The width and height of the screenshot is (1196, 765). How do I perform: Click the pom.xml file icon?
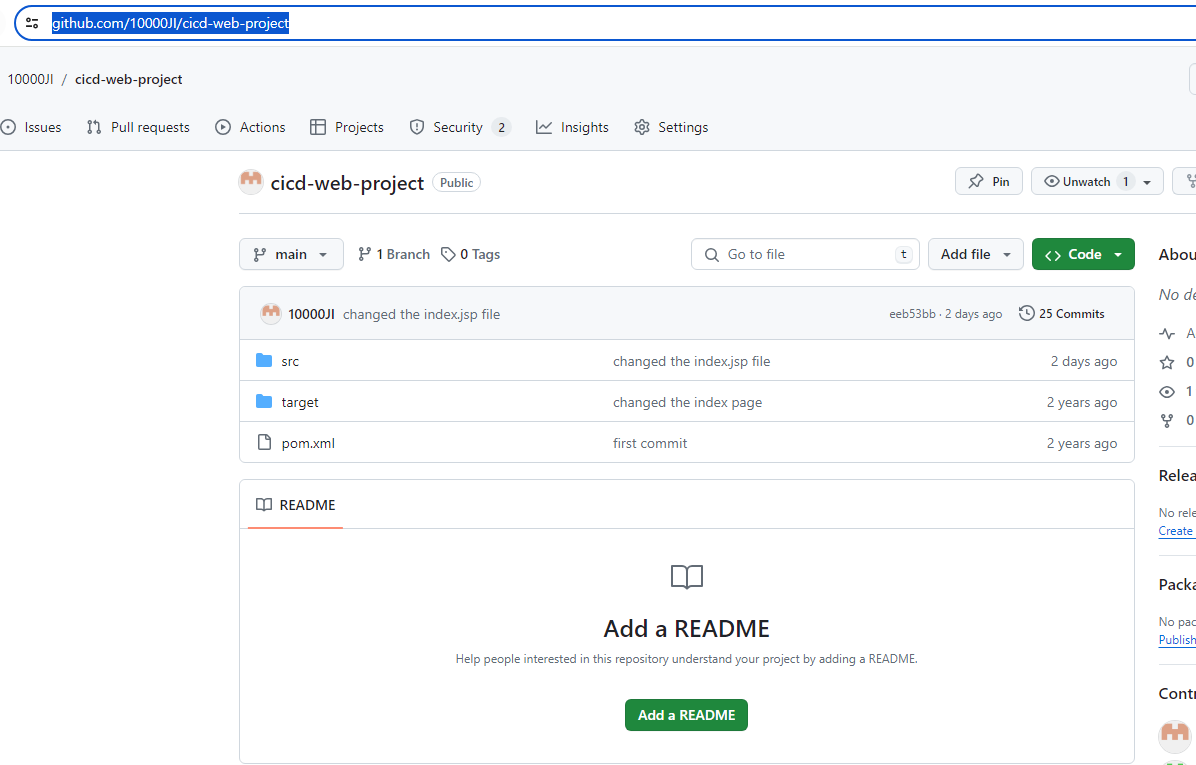tap(264, 442)
